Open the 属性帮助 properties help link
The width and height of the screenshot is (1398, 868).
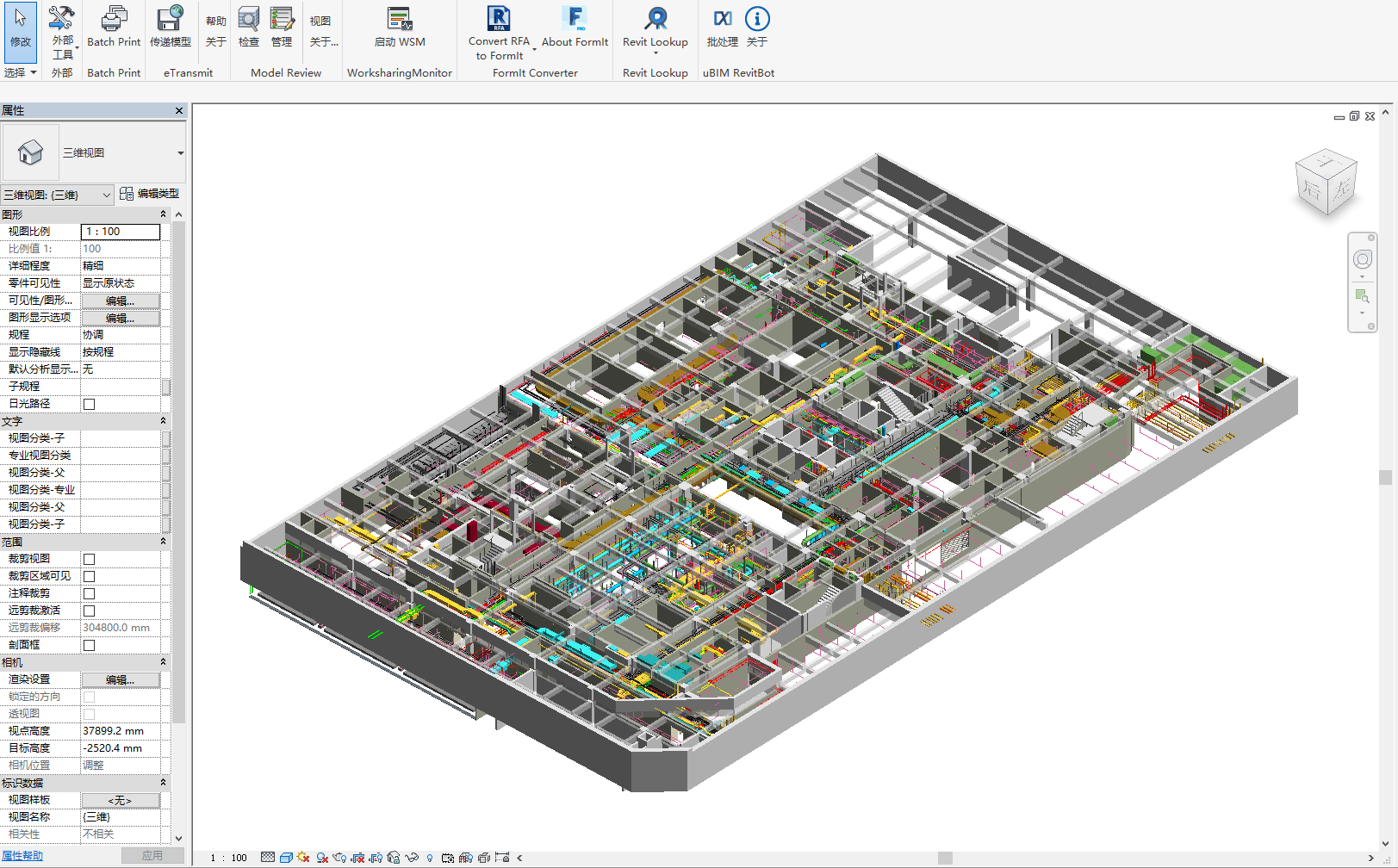pos(22,855)
